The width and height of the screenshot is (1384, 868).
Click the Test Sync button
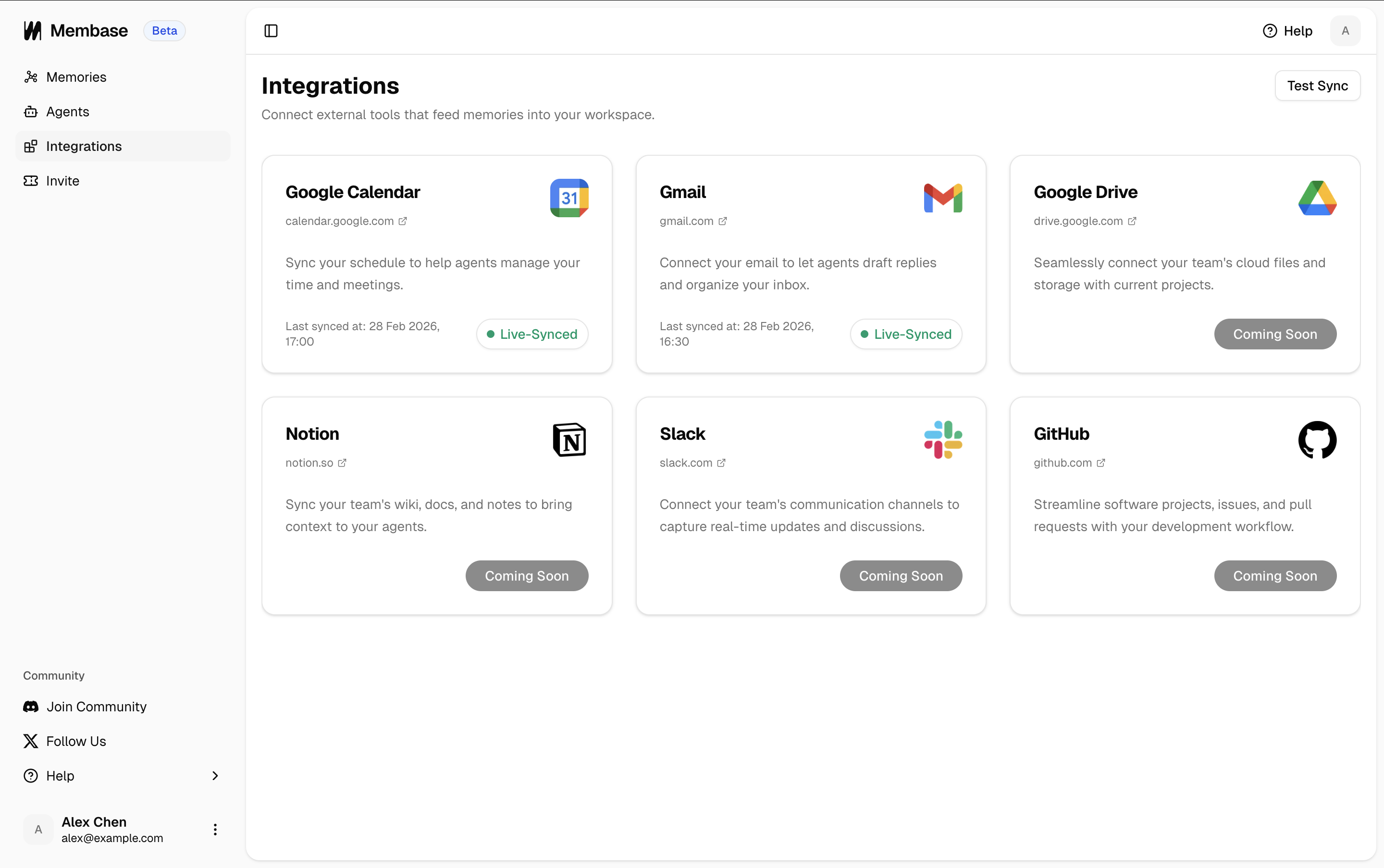pyautogui.click(x=1317, y=85)
